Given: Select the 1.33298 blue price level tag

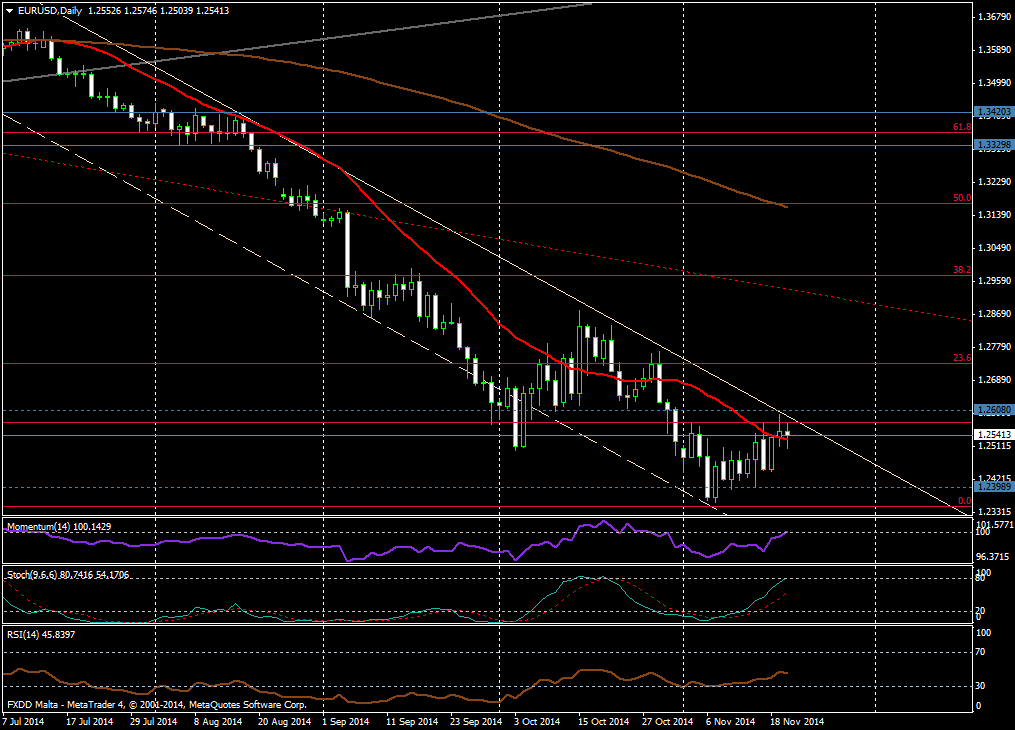Looking at the screenshot, I should (993, 145).
